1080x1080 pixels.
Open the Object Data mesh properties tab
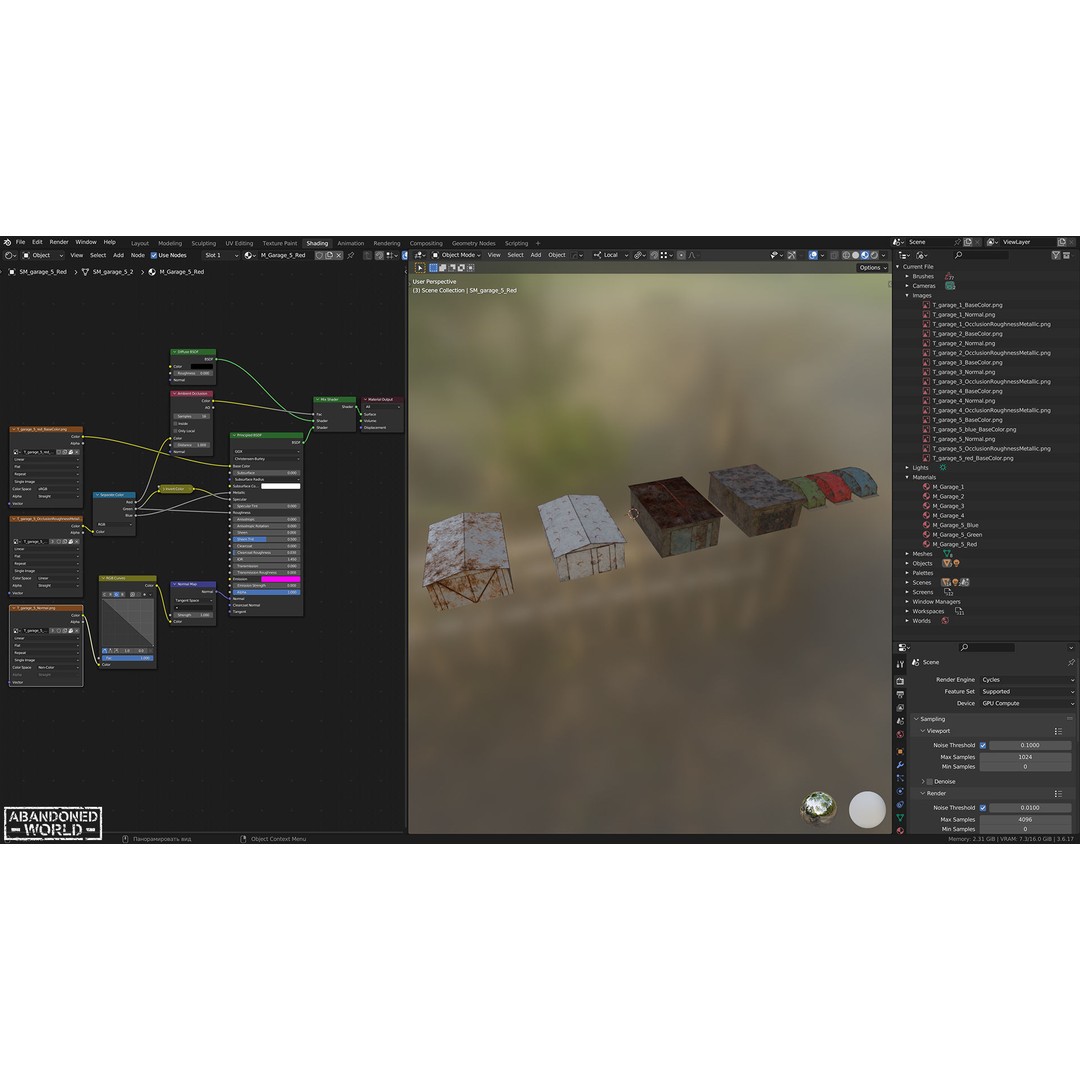[900, 818]
